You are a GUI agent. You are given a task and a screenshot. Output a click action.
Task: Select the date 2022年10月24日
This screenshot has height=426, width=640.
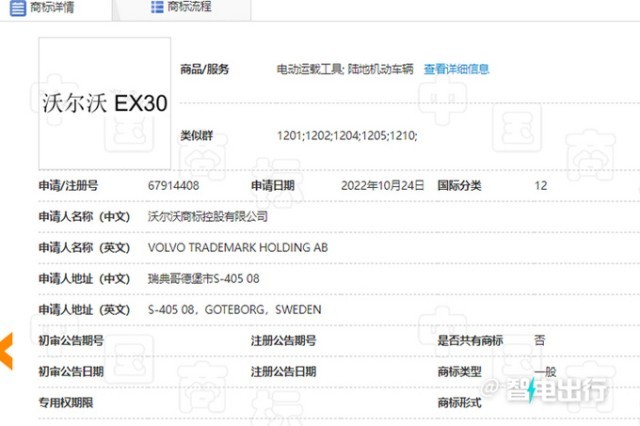[x=382, y=186]
